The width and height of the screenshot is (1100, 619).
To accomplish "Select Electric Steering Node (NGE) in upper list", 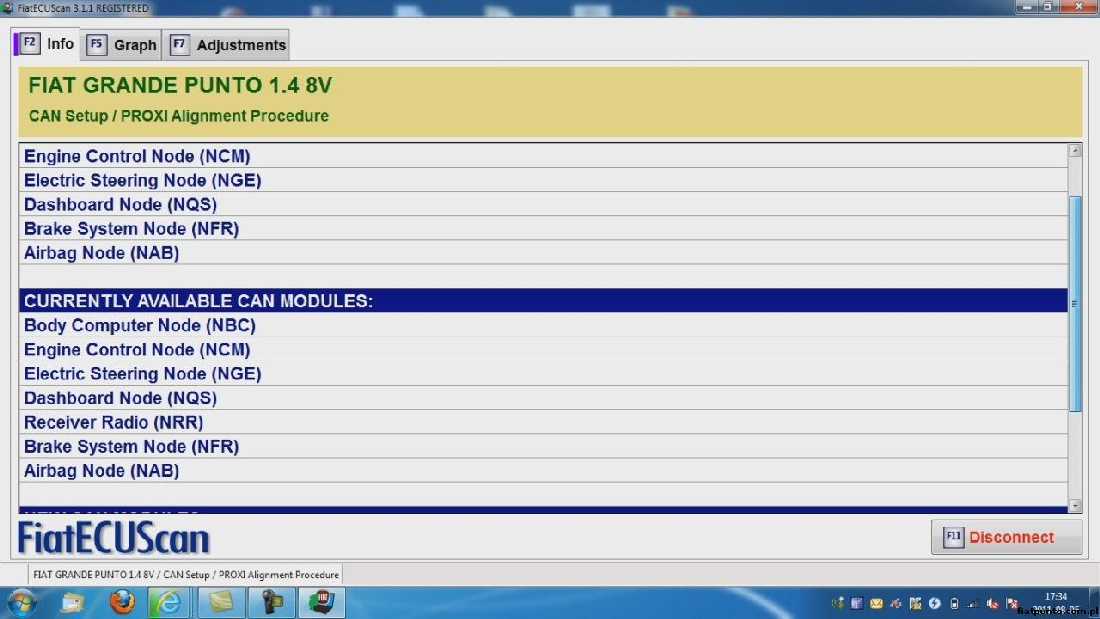I will pos(543,180).
